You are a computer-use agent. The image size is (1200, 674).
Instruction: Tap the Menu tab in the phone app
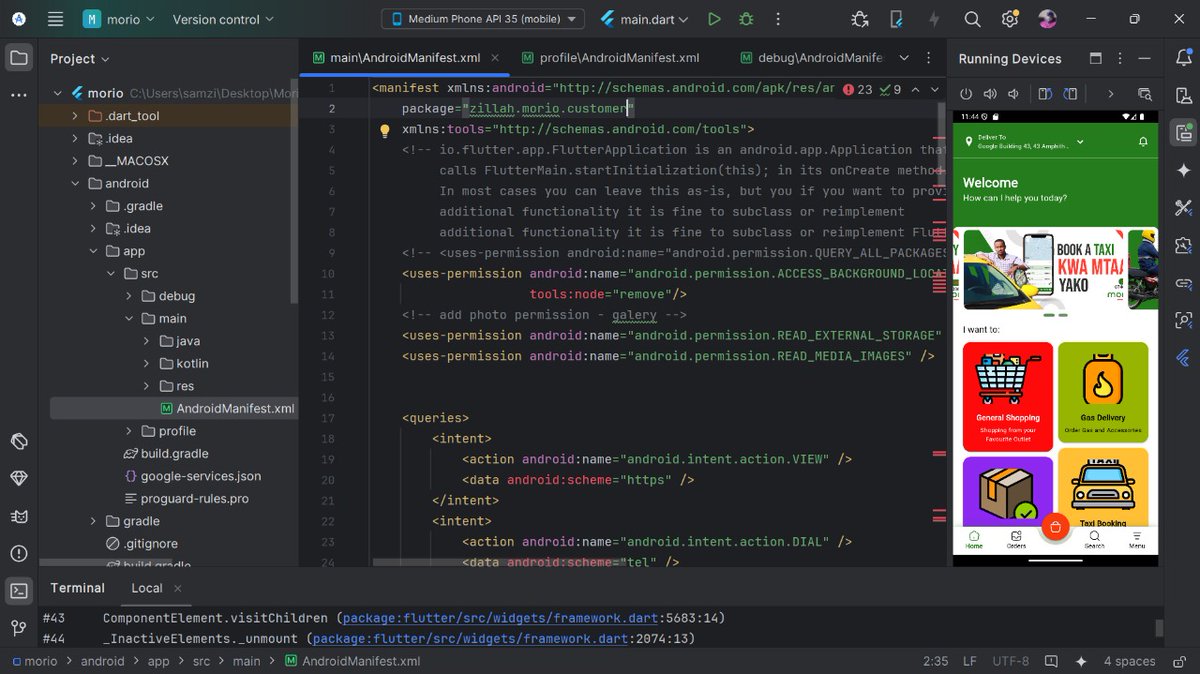click(x=1137, y=540)
